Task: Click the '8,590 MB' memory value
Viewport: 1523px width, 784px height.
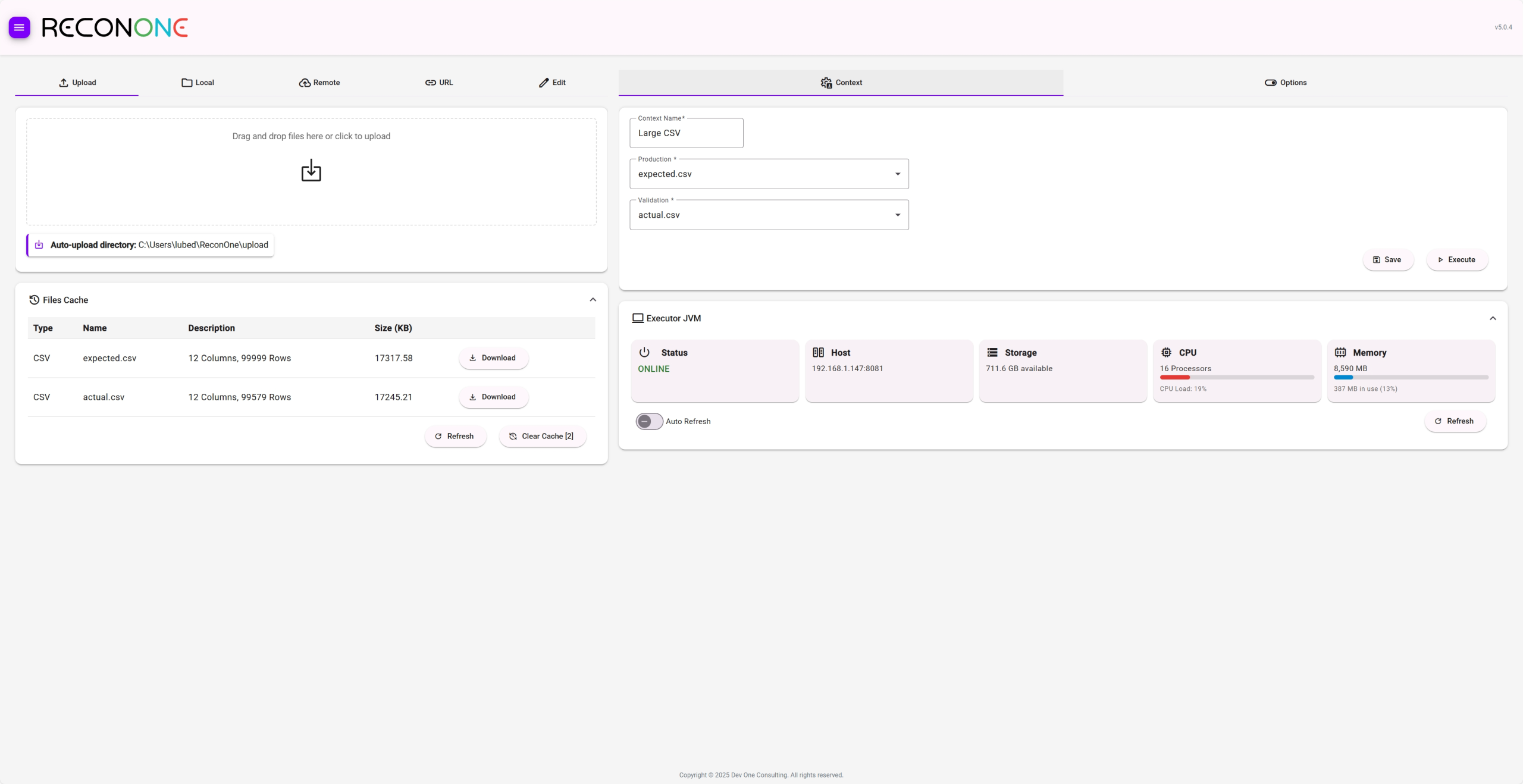Action: click(1350, 369)
